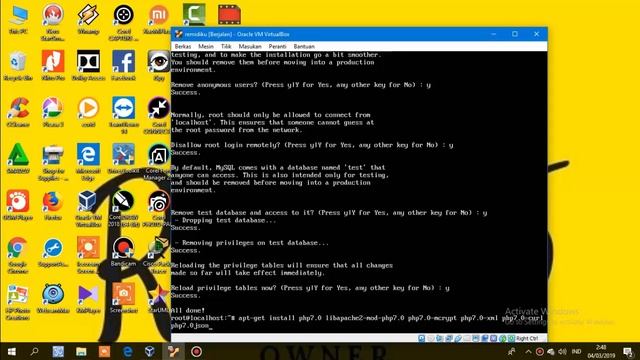
Task: Select the printer shortcut on desktop
Action: (53, 162)
